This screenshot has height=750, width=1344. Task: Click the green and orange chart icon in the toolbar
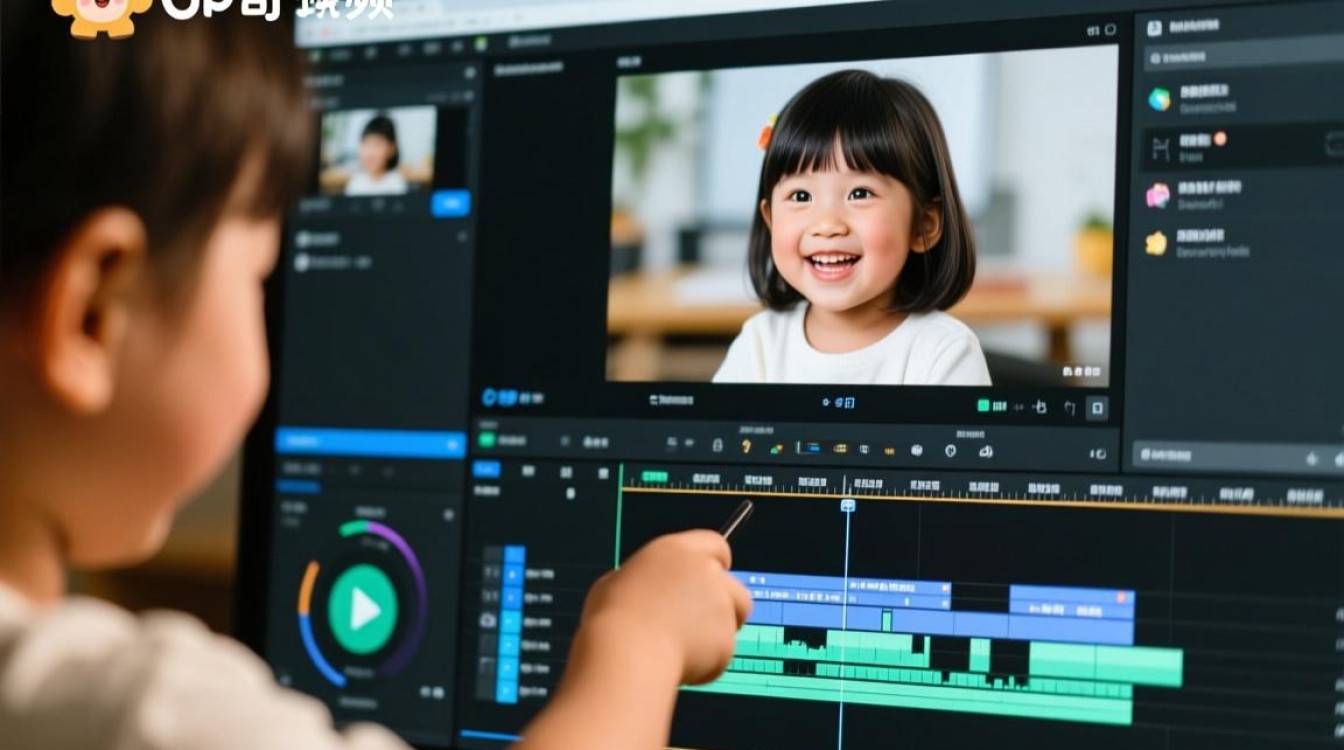776,448
